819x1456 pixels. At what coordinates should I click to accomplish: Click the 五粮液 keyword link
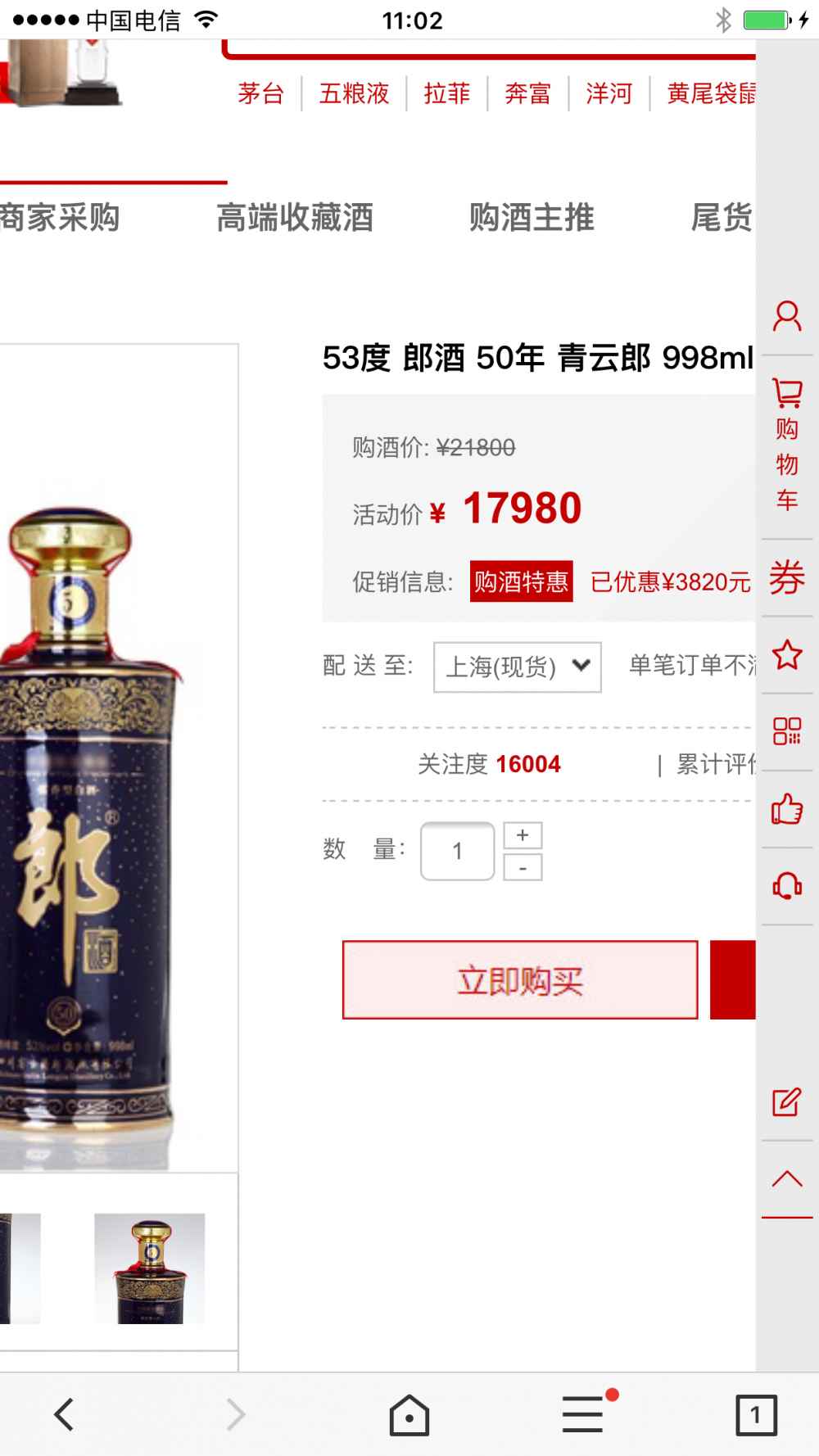click(x=354, y=93)
